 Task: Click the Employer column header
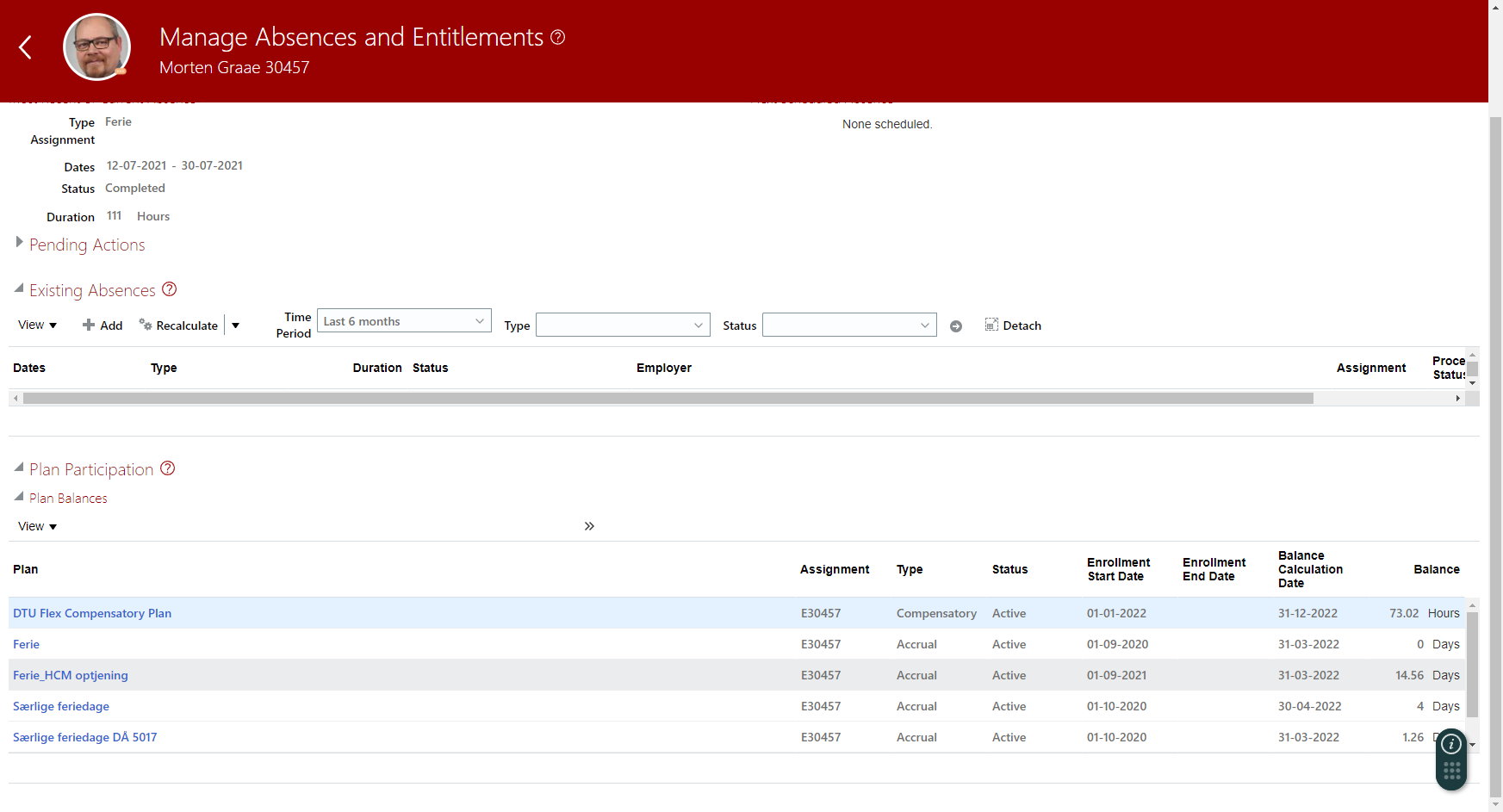[x=664, y=368]
